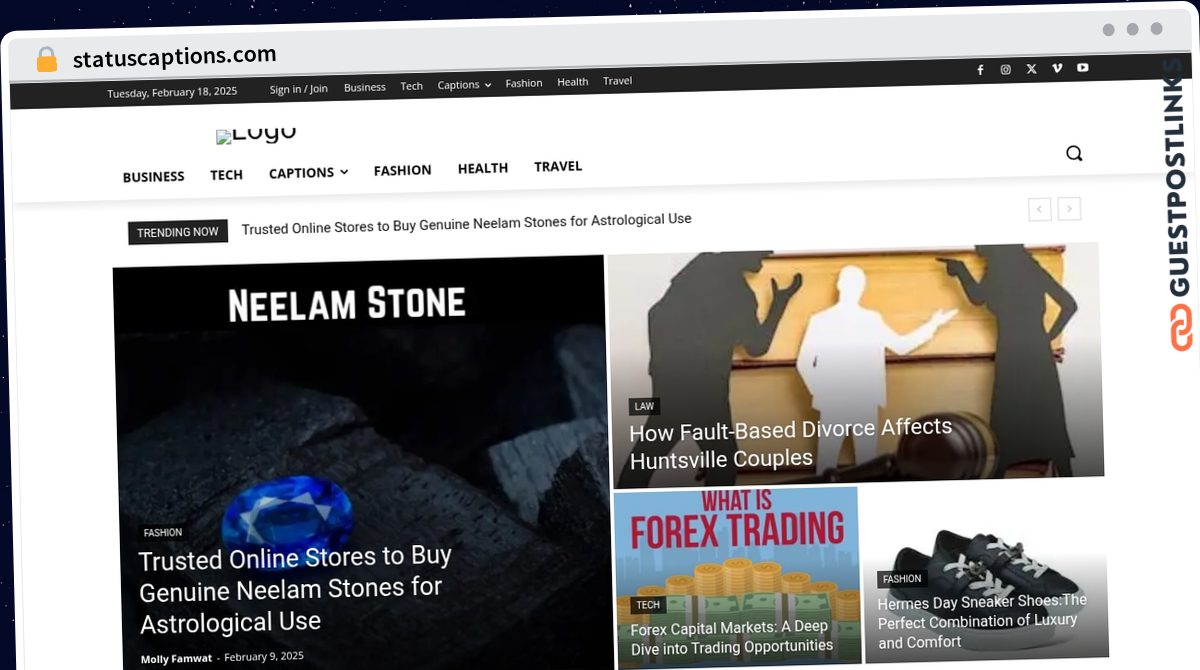Click the statuscaptions.com address text
1200x670 pixels.
pyautogui.click(x=174, y=57)
